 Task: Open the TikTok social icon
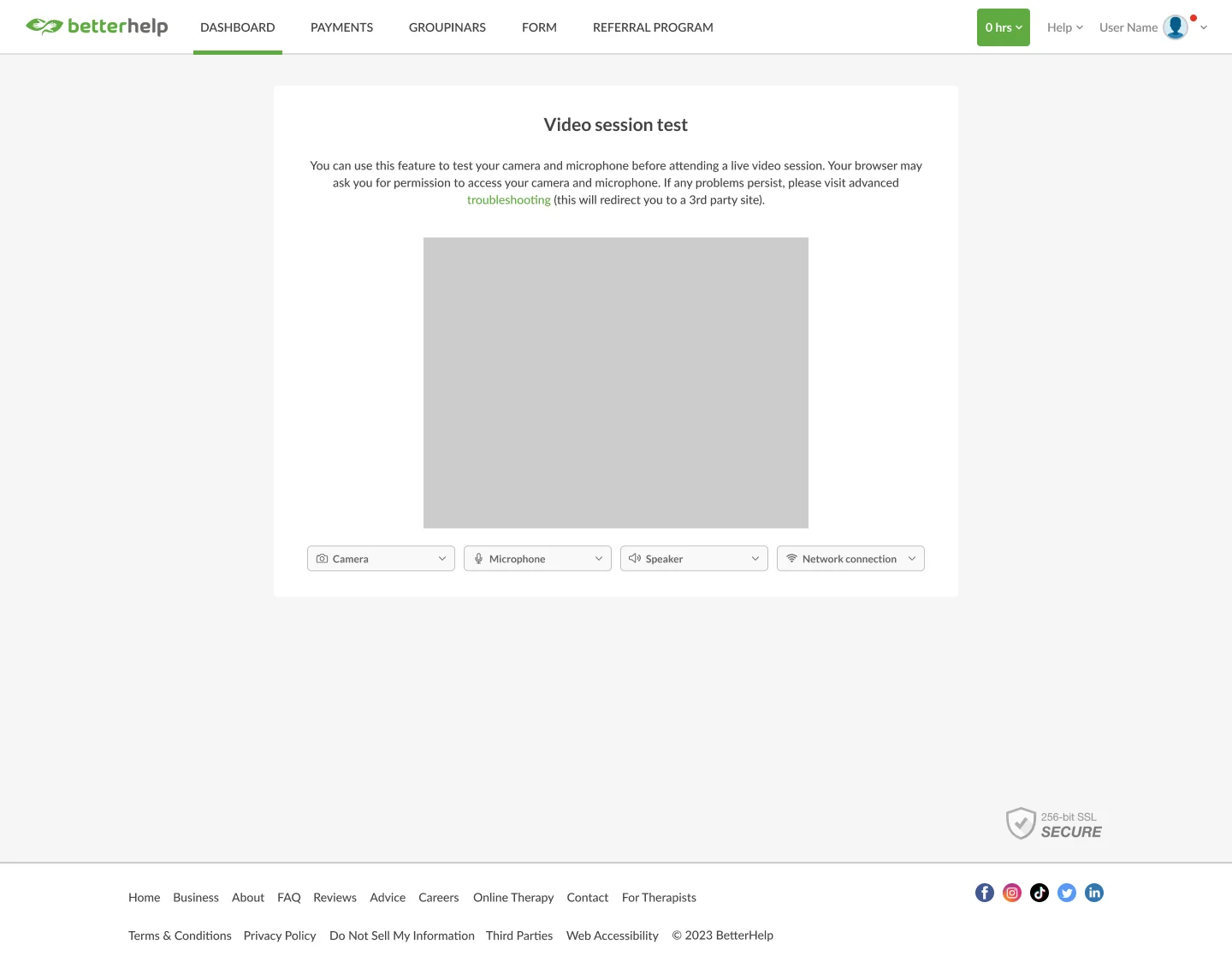point(1039,893)
